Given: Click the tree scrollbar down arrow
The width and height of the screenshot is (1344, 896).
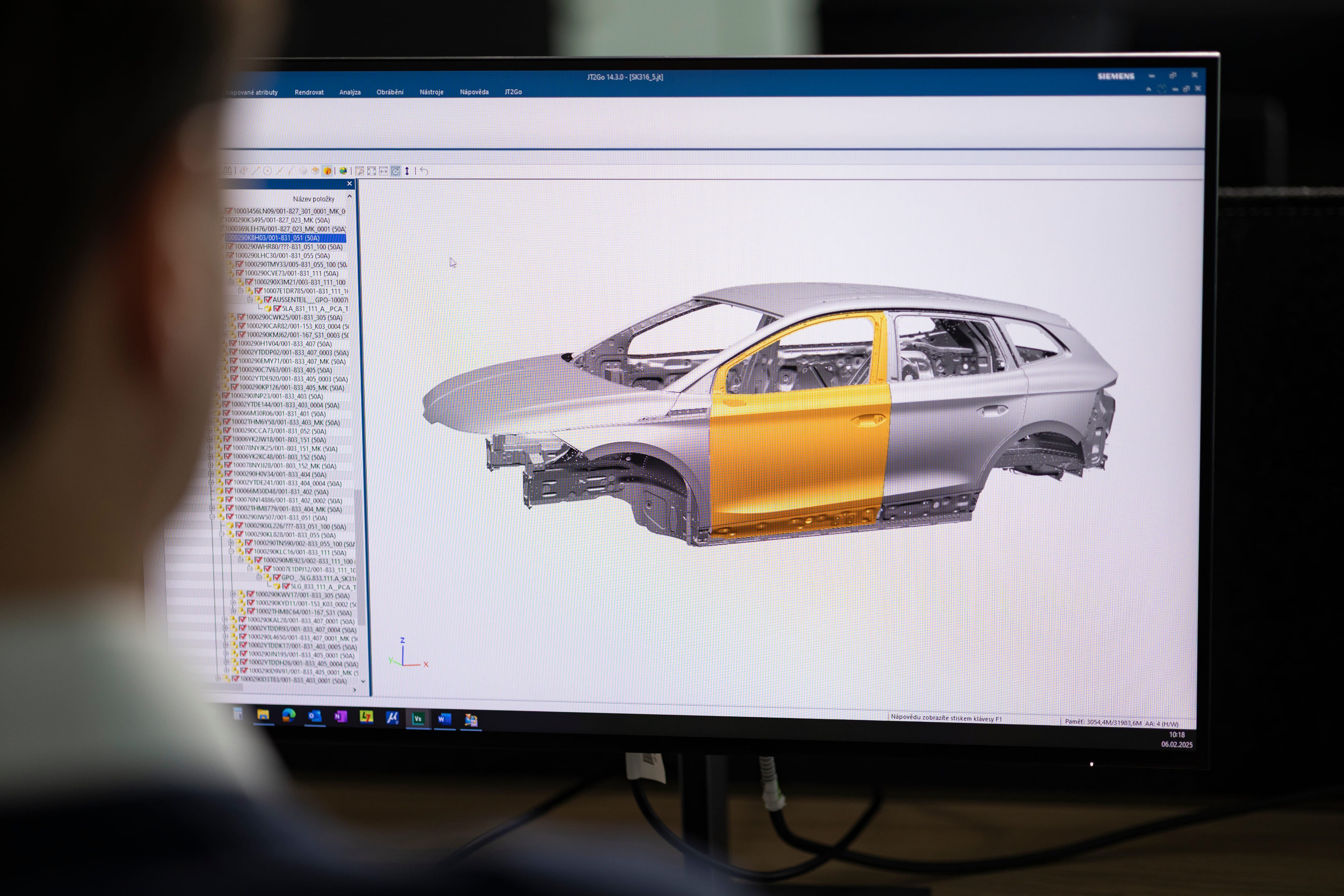Looking at the screenshot, I should pyautogui.click(x=363, y=682).
